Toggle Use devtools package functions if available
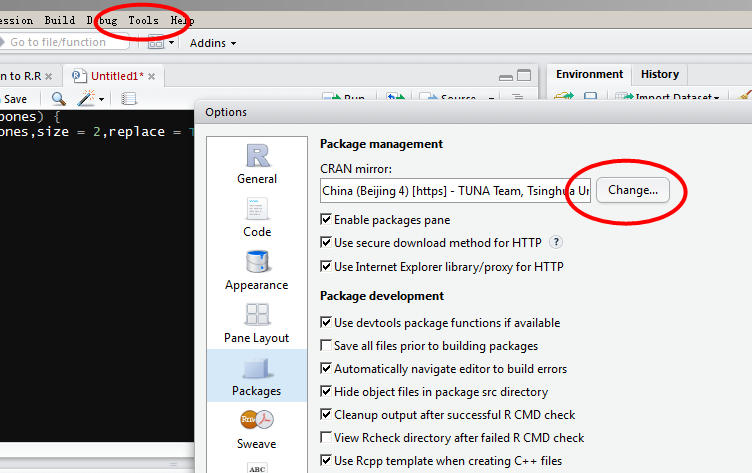Screen dimensions: 752x473 coord(326,322)
